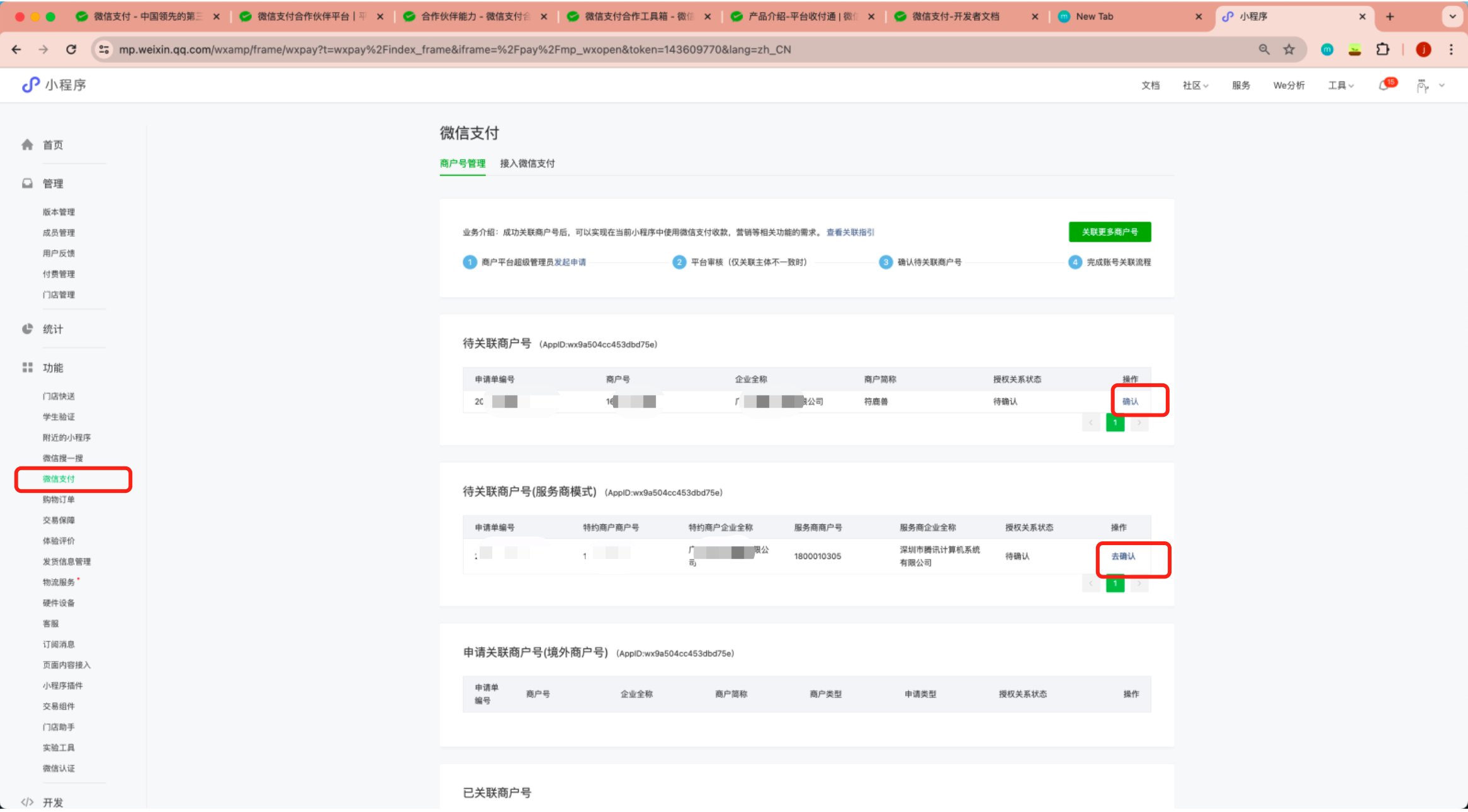This screenshot has height=812, width=1468.
Task: Bookmark page with the star icon
Action: (1289, 50)
